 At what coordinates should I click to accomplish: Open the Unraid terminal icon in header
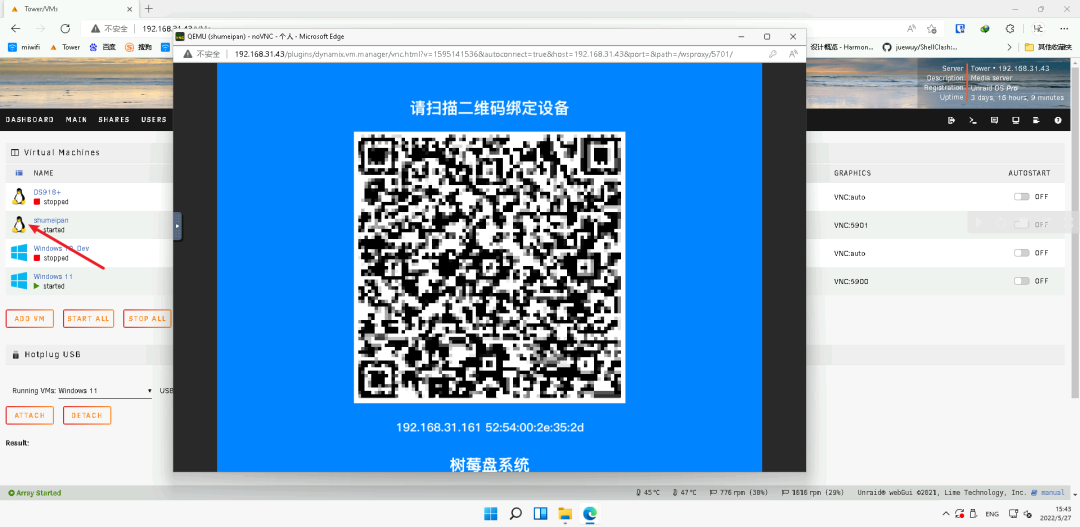coord(973,120)
